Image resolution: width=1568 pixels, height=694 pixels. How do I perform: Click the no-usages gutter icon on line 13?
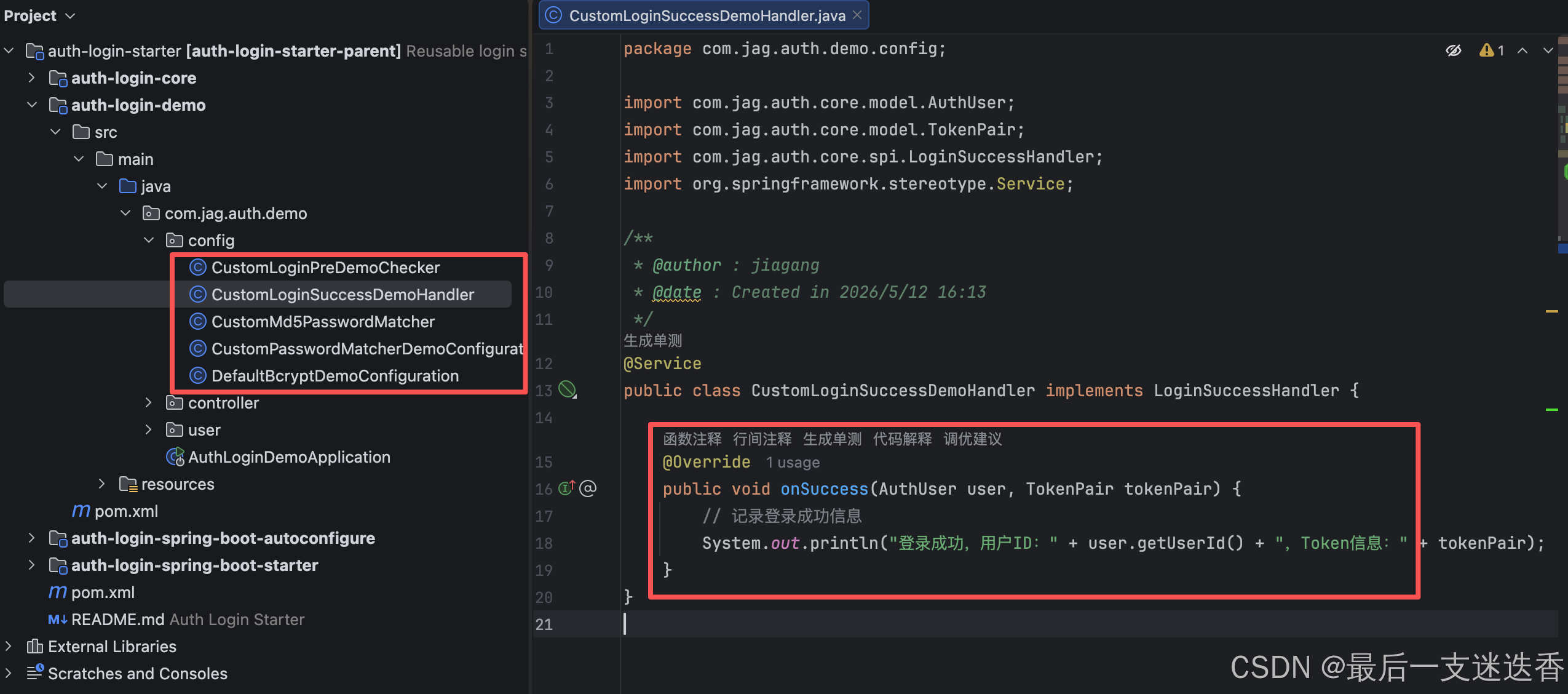567,389
